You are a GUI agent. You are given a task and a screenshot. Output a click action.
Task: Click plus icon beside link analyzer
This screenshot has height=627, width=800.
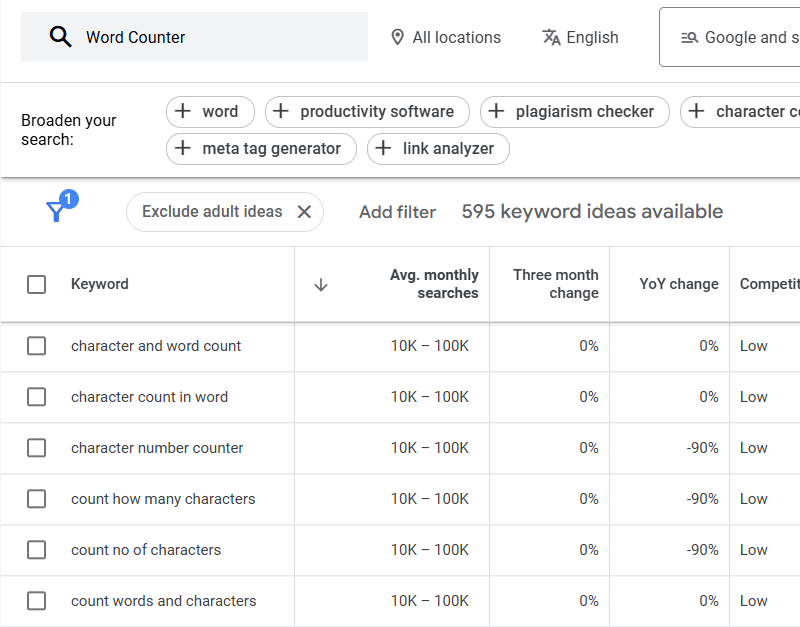click(x=383, y=148)
